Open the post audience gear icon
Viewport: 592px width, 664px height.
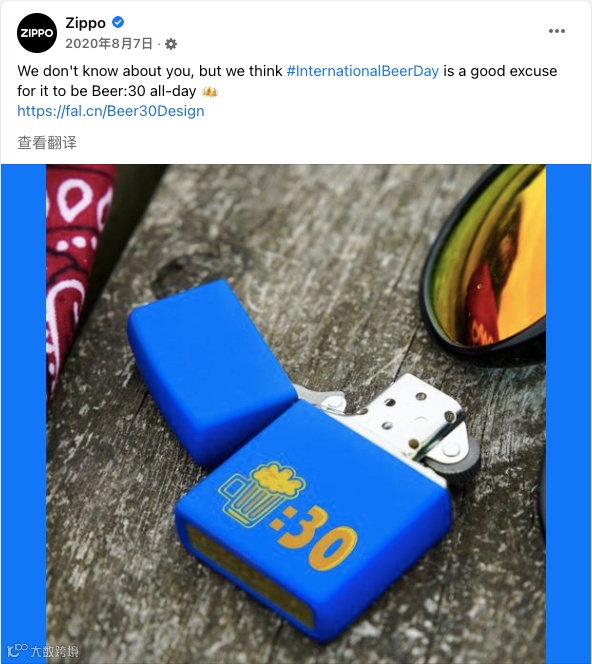pyautogui.click(x=171, y=44)
